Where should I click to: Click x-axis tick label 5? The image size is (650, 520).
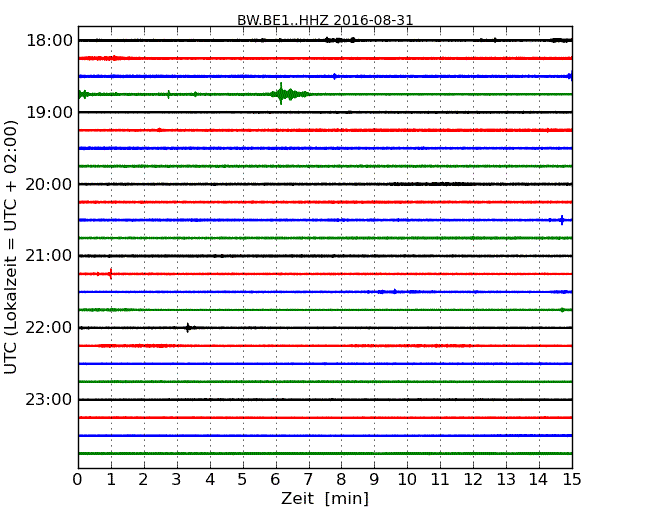(x=243, y=479)
